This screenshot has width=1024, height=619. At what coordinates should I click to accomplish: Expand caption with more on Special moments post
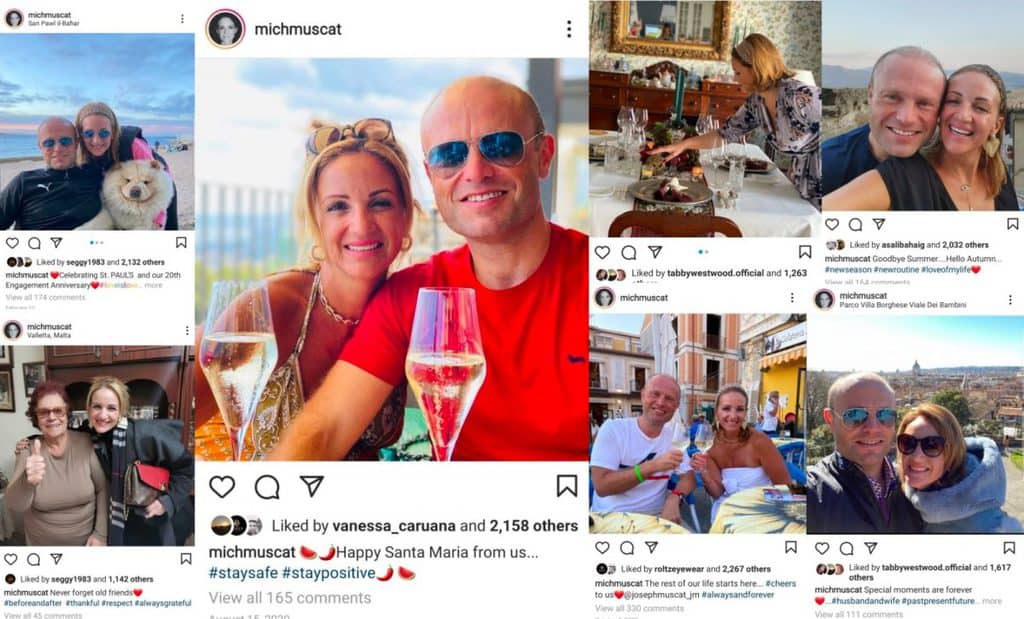[991, 601]
